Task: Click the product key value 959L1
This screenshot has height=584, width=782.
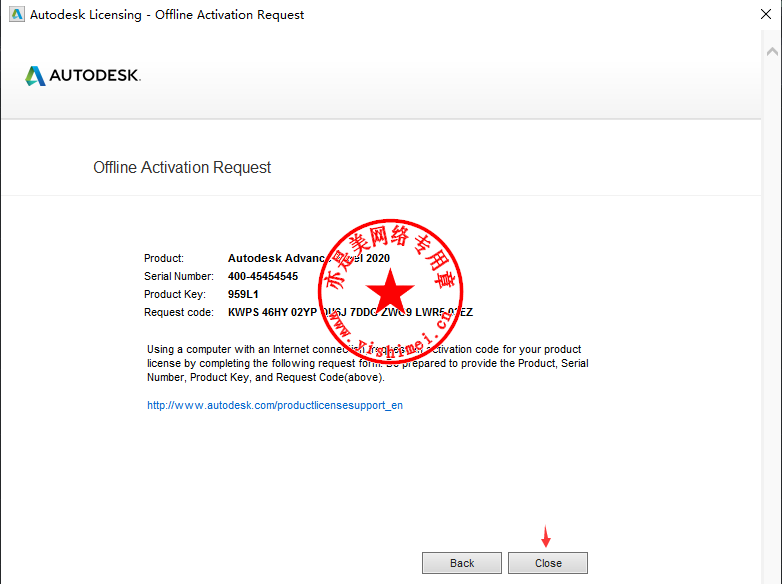Action: pos(244,295)
